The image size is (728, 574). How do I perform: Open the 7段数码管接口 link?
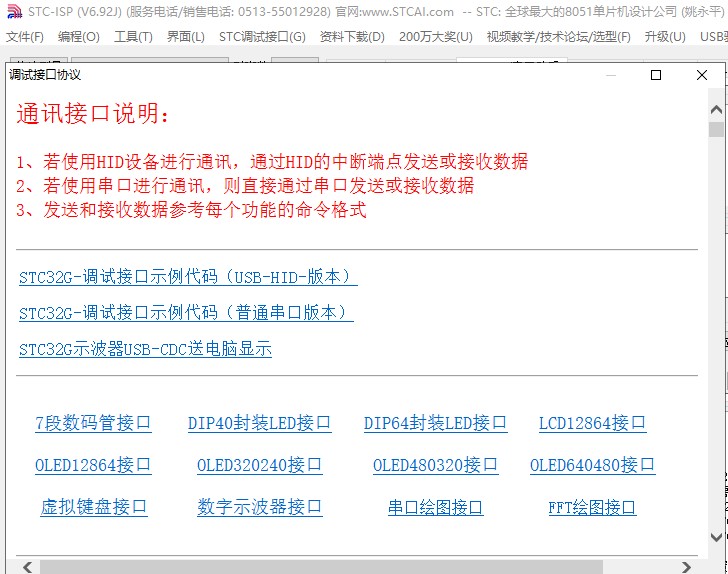coord(93,423)
